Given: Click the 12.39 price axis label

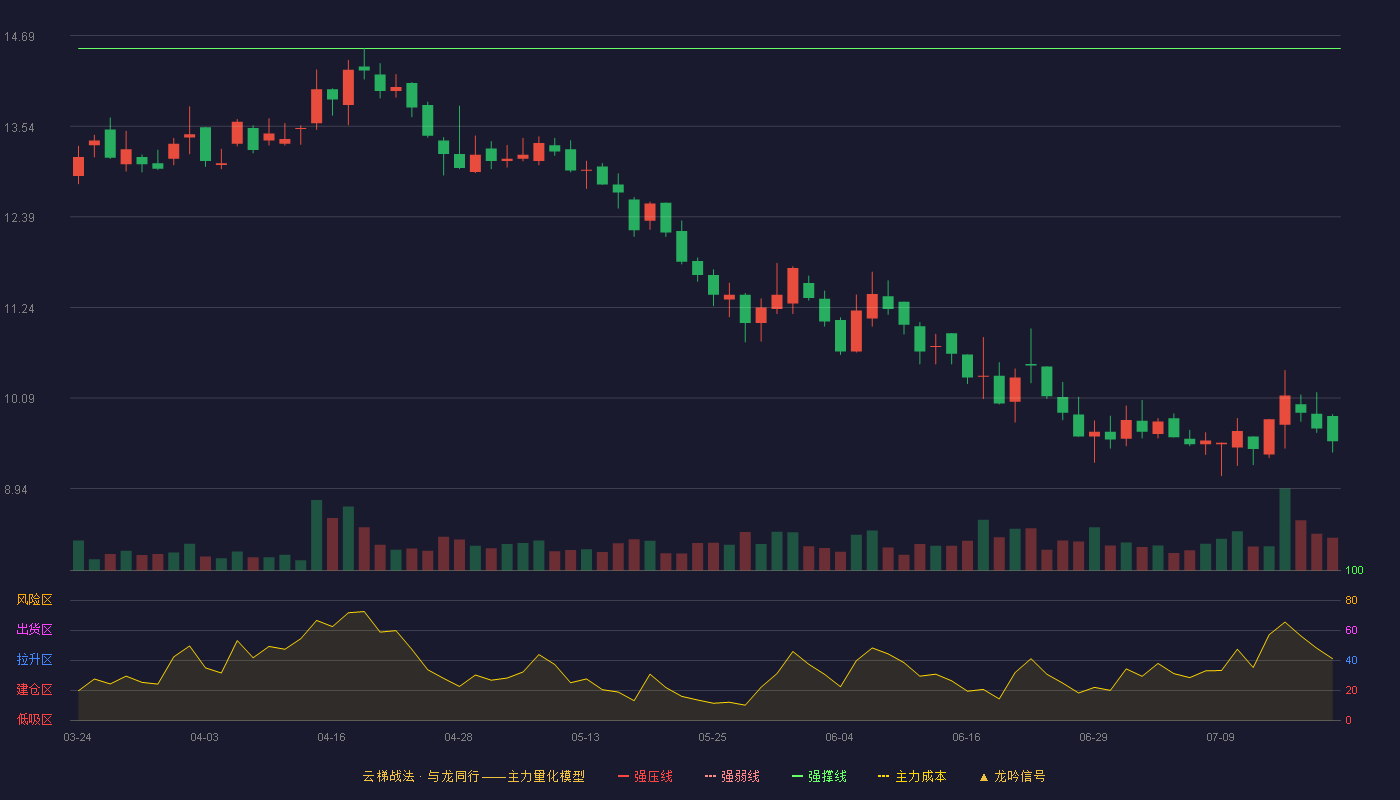Looking at the screenshot, I should click(x=19, y=218).
